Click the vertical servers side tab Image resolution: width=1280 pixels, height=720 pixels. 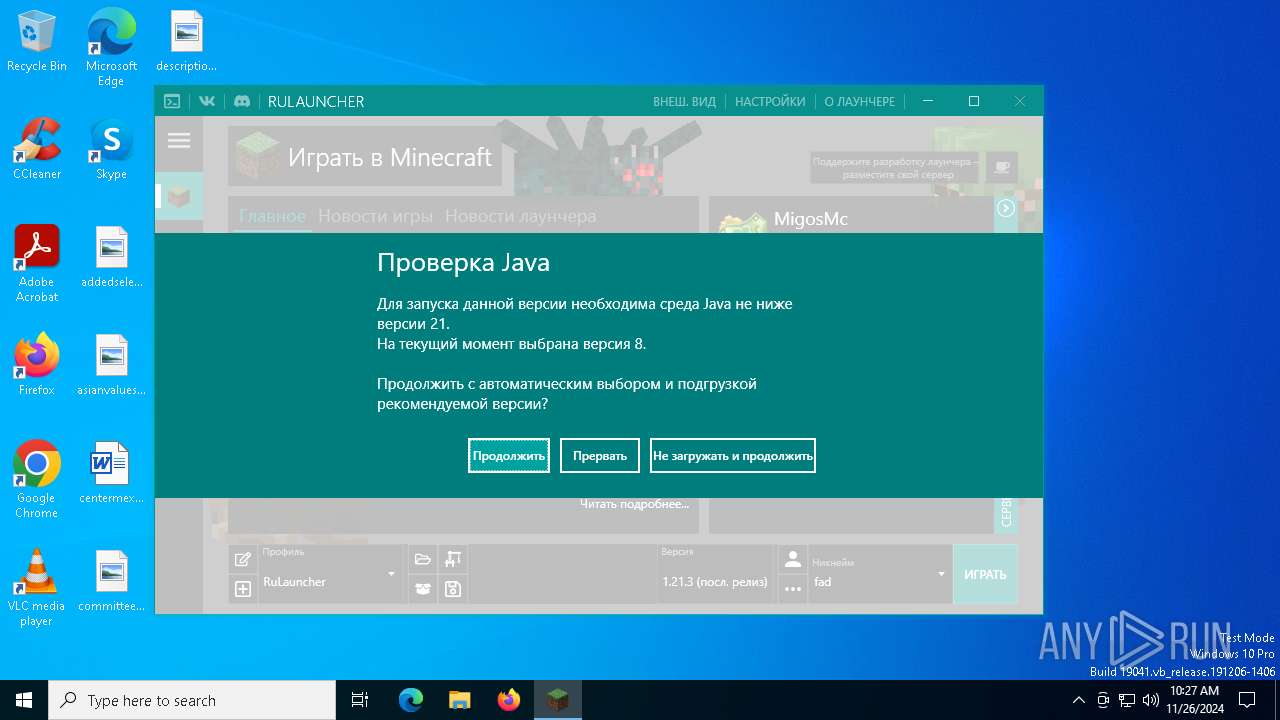tap(1006, 515)
